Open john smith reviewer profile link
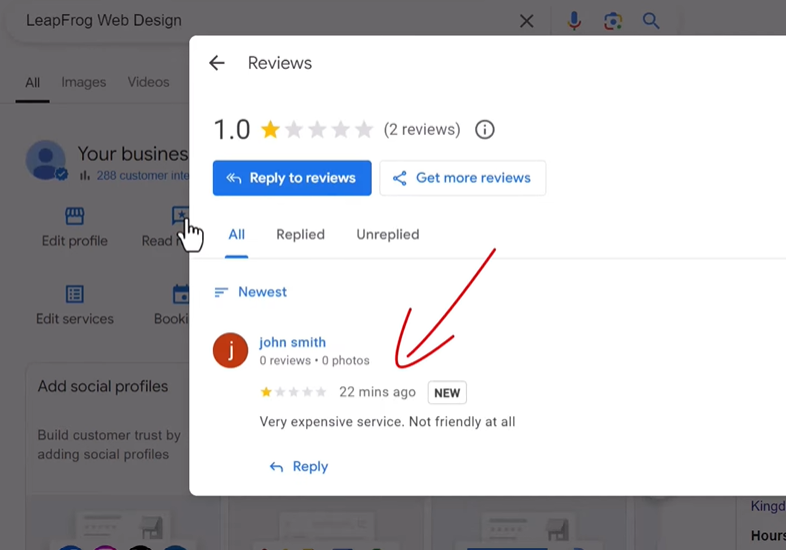The width and height of the screenshot is (786, 550). point(292,342)
